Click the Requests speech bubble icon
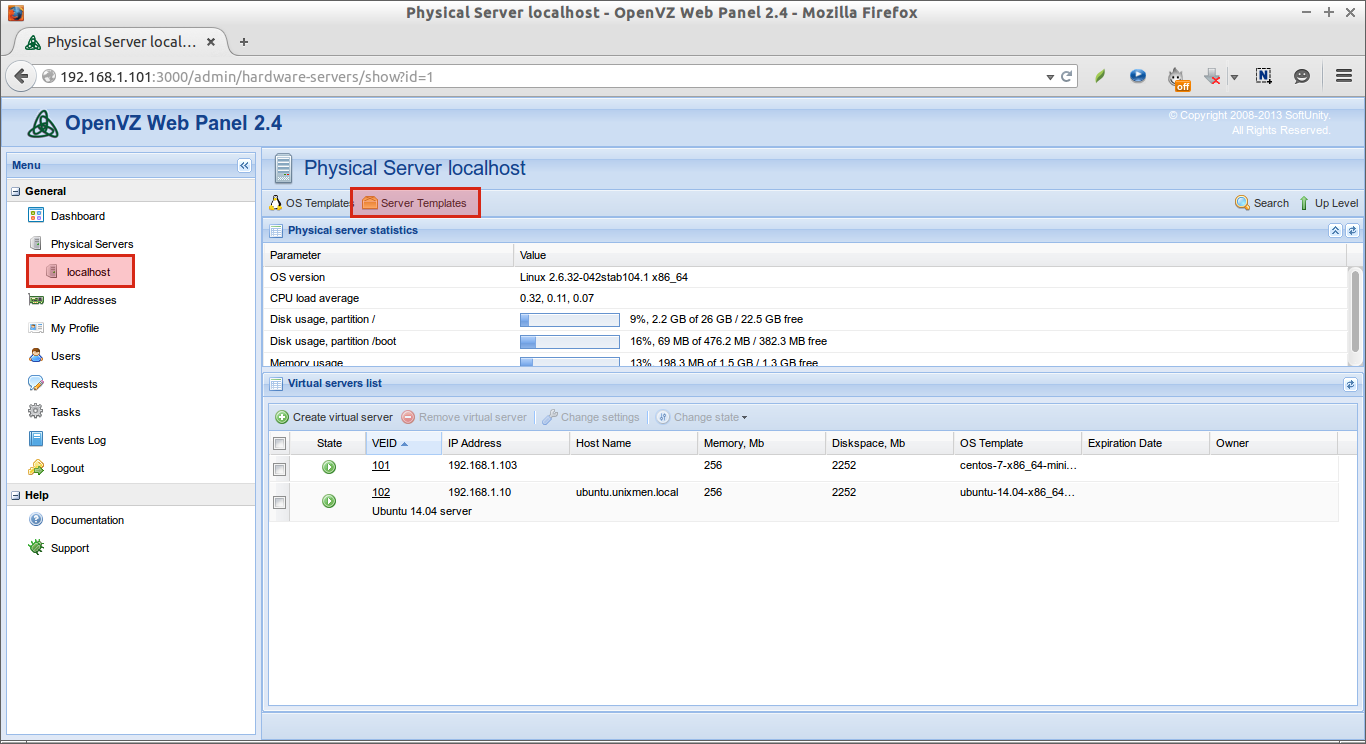This screenshot has width=1366, height=744. tap(36, 383)
